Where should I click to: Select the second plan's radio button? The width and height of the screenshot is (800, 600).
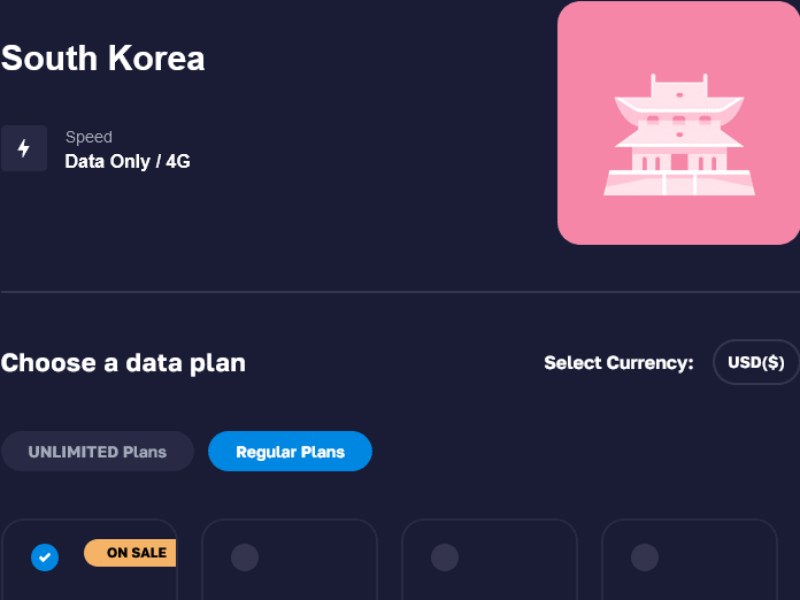tap(245, 557)
